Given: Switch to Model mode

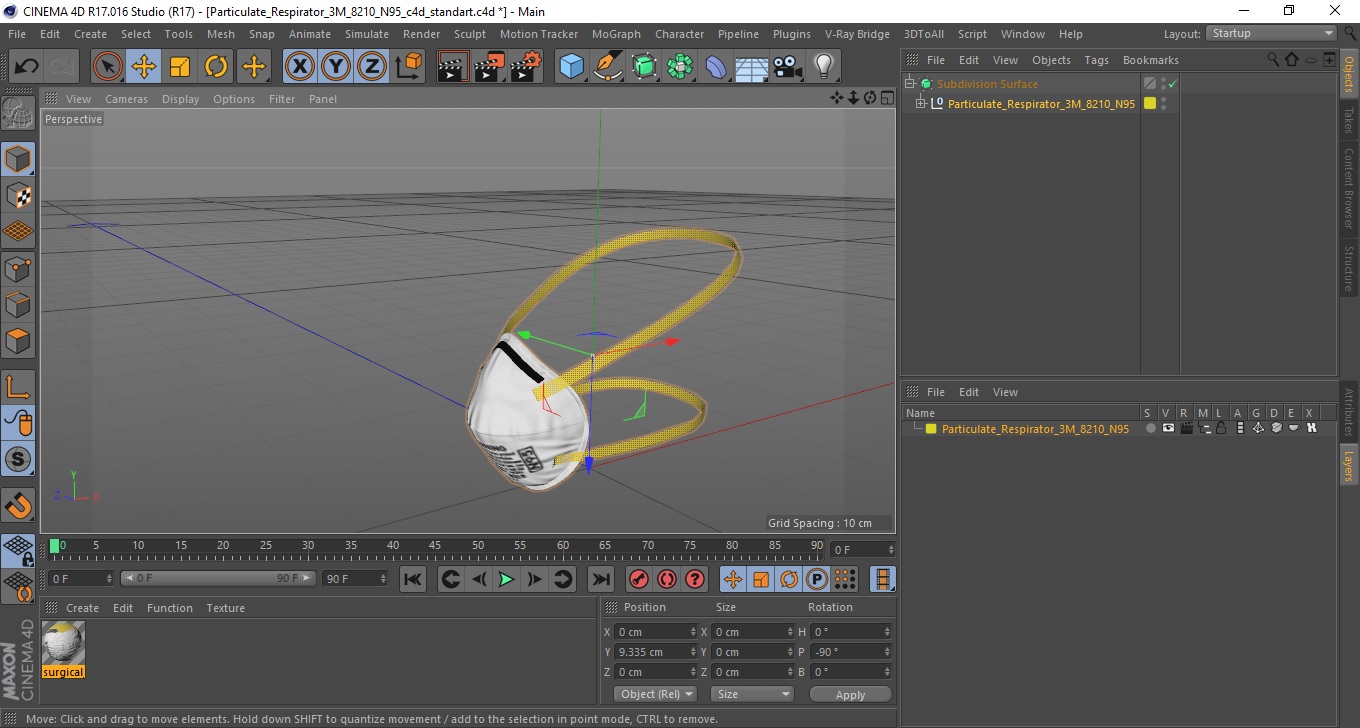Looking at the screenshot, I should click(x=18, y=158).
